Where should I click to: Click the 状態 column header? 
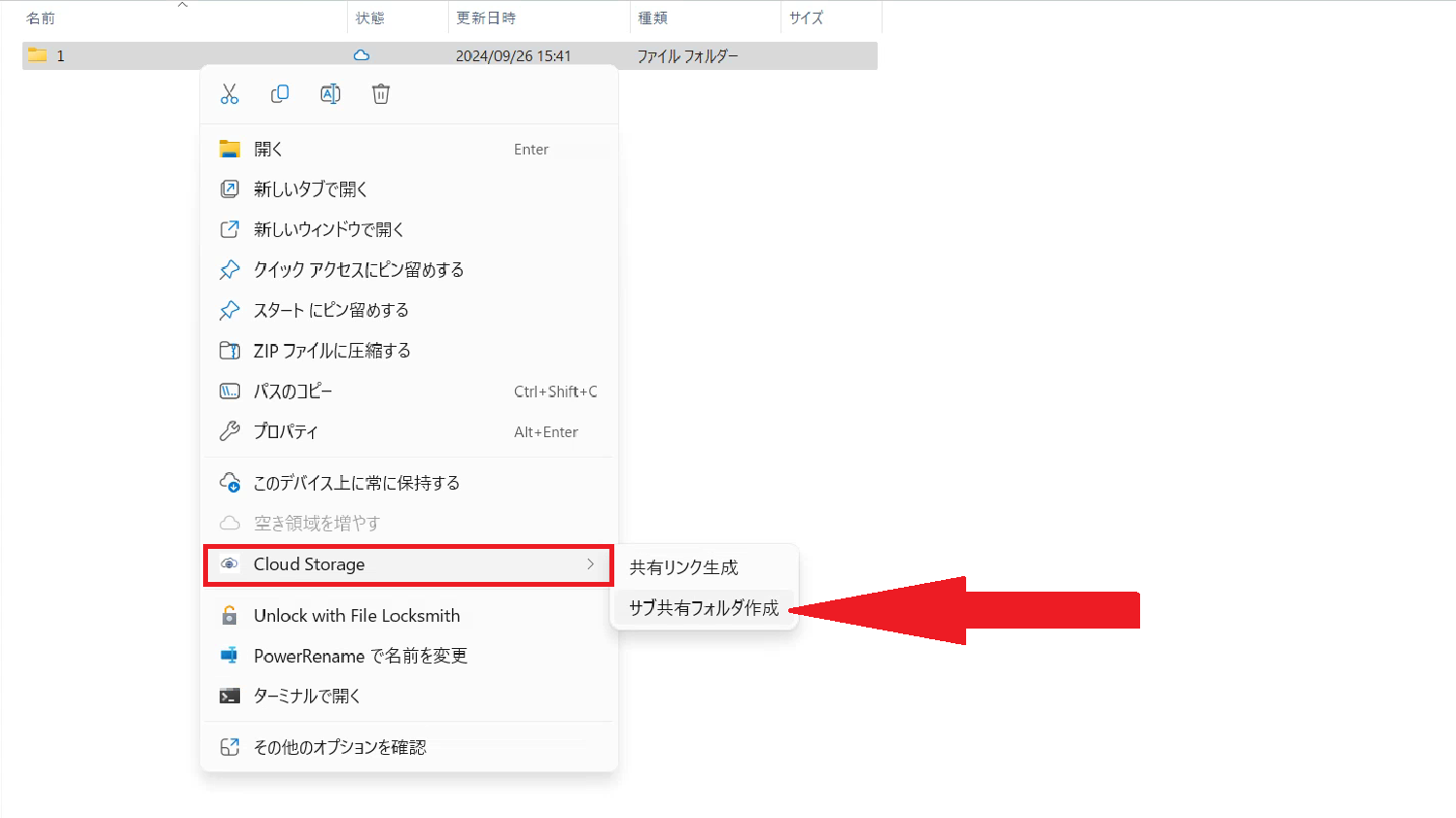click(398, 18)
